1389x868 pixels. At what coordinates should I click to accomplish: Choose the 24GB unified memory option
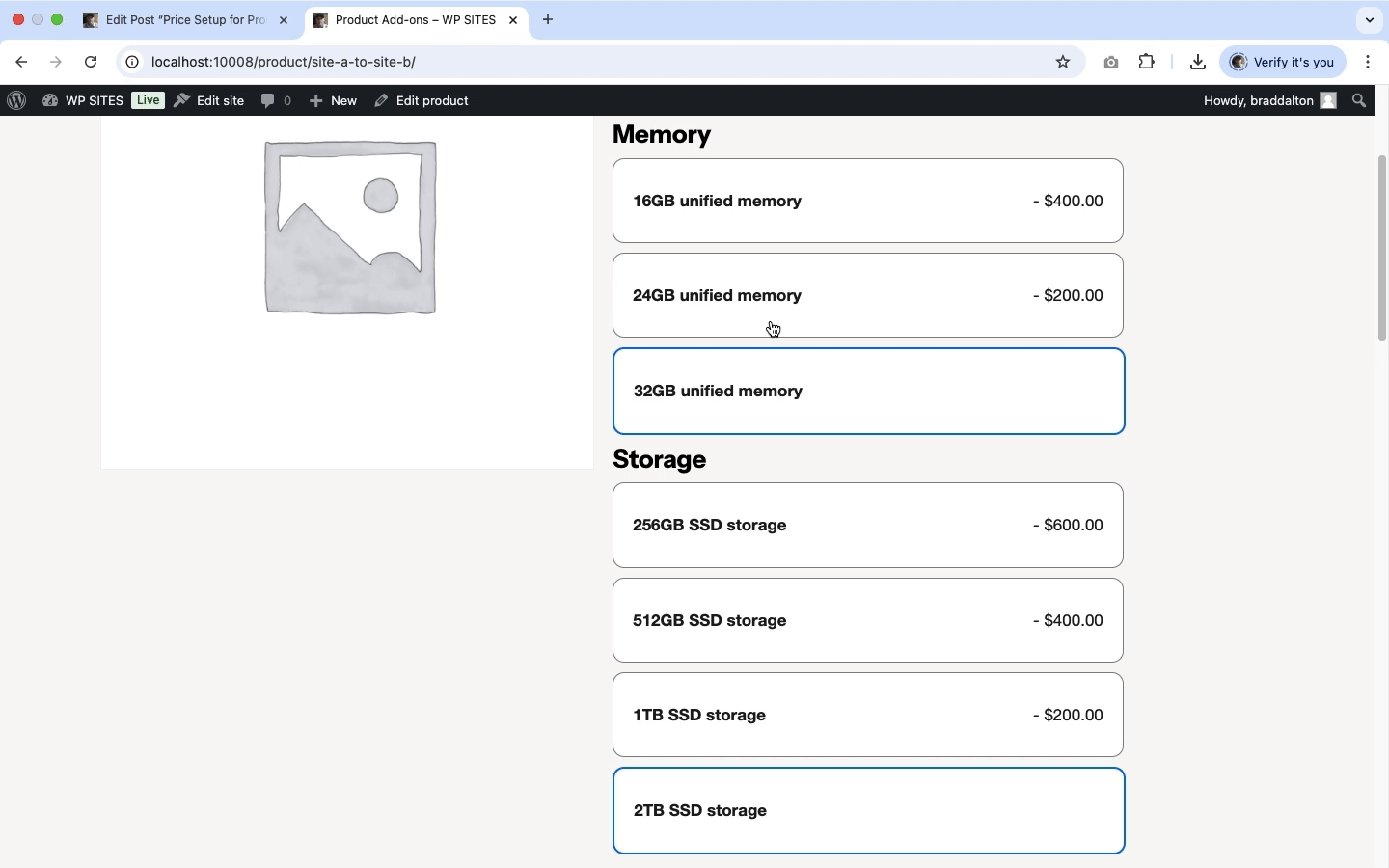pyautogui.click(x=867, y=295)
